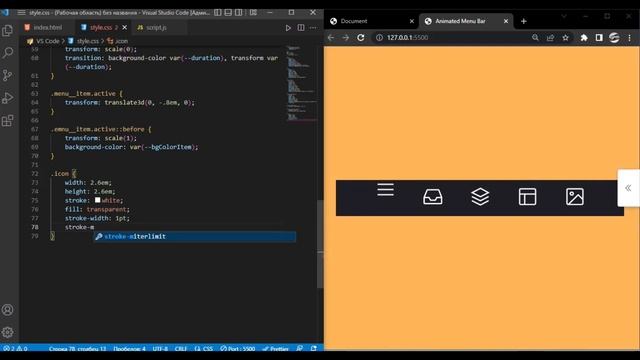Click the white color swatch on stroke line
The image size is (640, 360).
tap(98, 200)
